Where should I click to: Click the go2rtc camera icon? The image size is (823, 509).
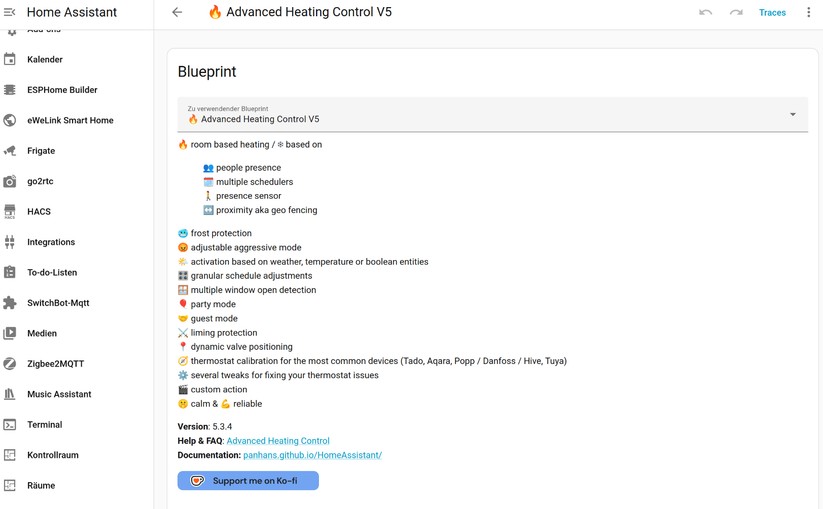[9, 181]
